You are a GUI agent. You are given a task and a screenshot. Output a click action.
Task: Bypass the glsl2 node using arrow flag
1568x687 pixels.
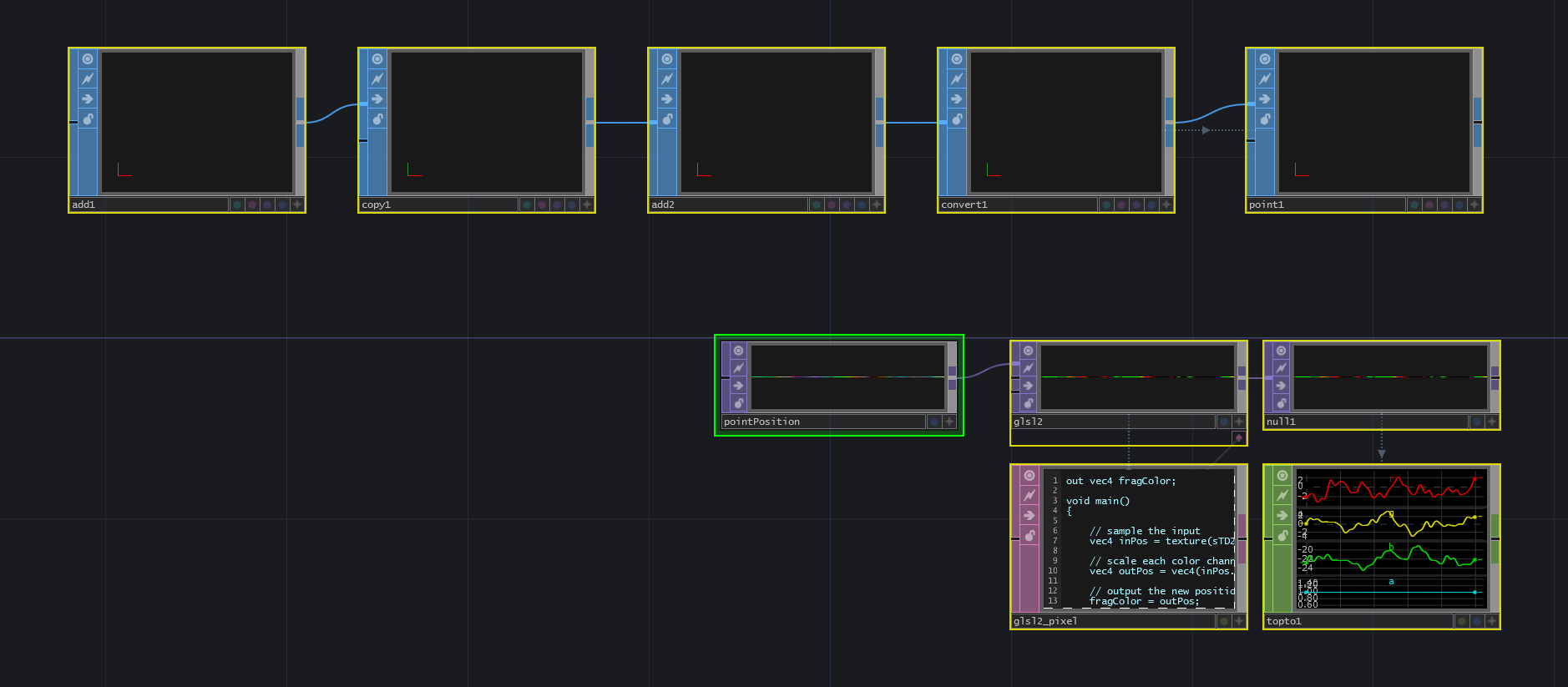[x=1029, y=386]
